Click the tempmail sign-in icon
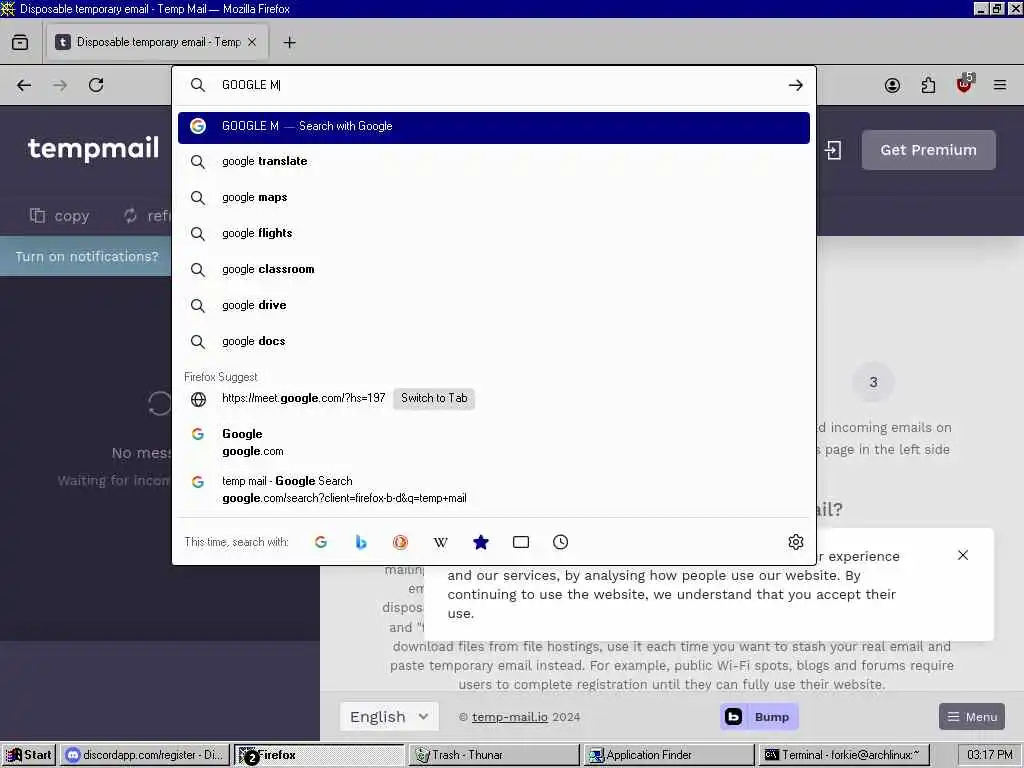 (833, 150)
